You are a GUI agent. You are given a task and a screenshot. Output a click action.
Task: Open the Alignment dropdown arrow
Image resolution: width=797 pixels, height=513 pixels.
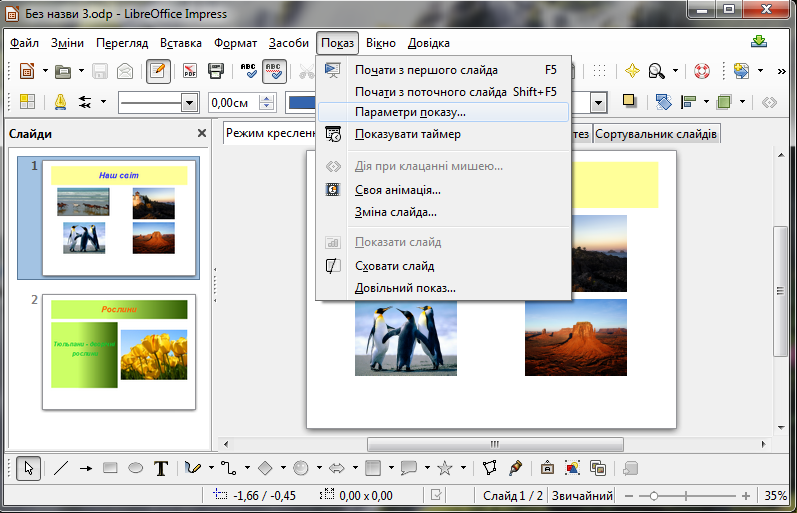pos(706,102)
